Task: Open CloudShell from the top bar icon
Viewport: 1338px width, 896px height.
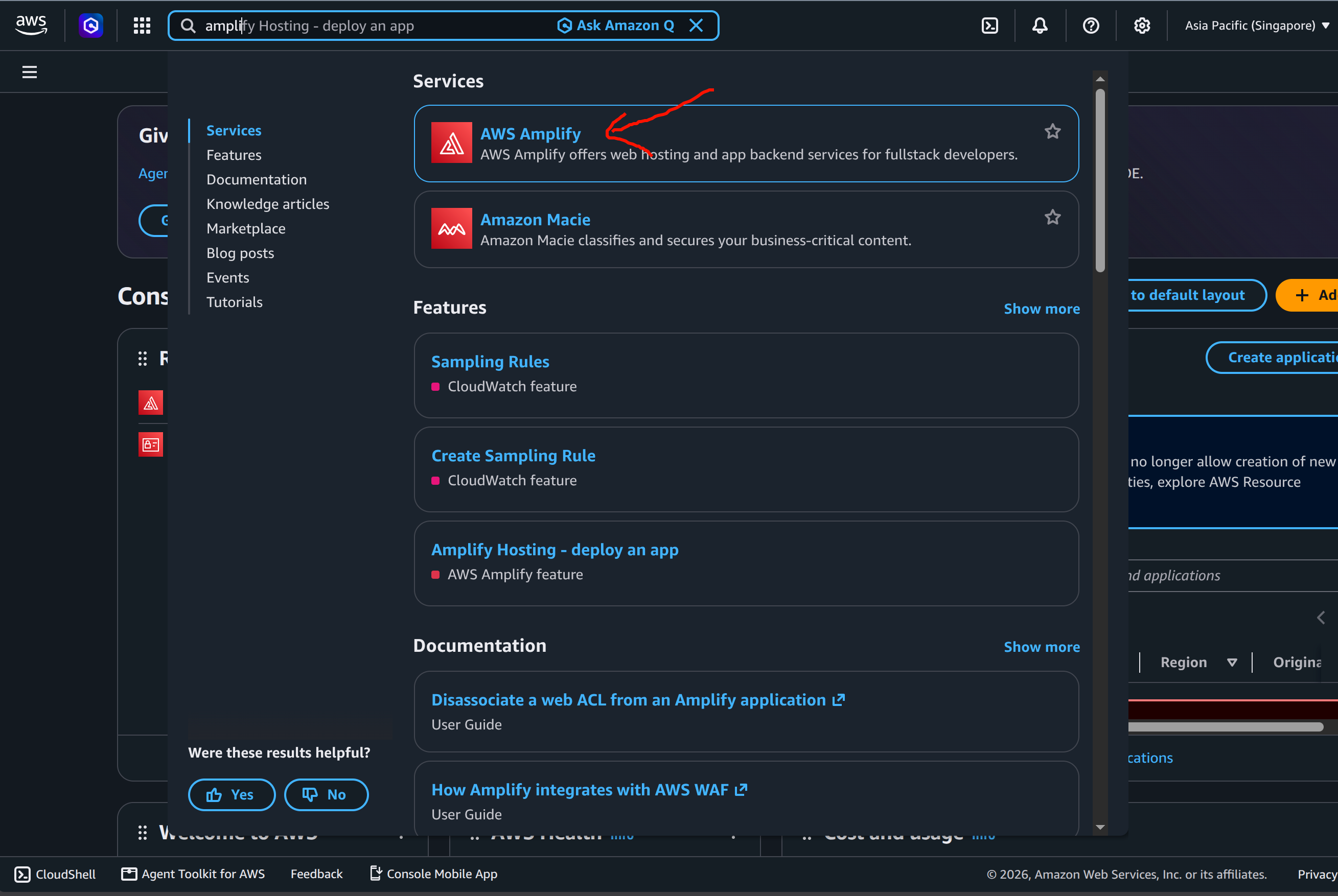Action: pos(990,26)
